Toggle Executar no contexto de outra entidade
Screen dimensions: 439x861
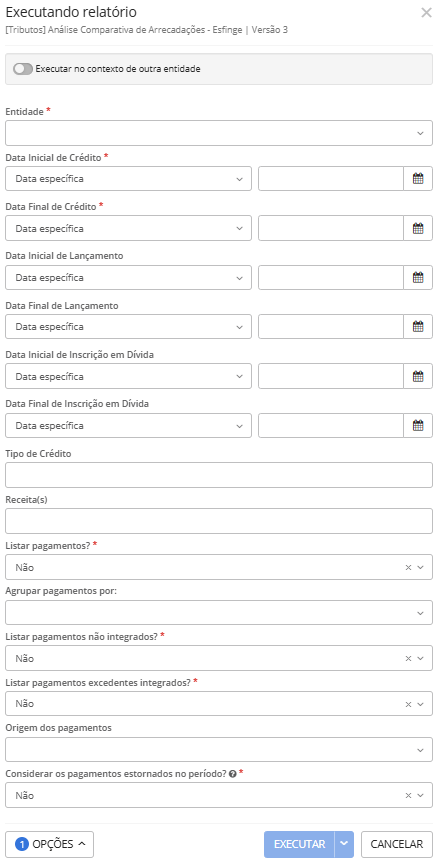(23, 69)
